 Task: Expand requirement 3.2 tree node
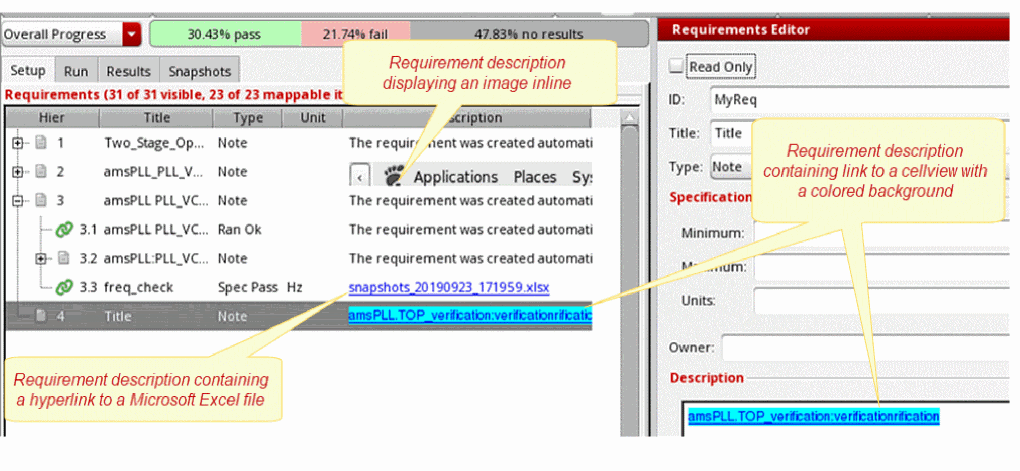click(x=42, y=258)
